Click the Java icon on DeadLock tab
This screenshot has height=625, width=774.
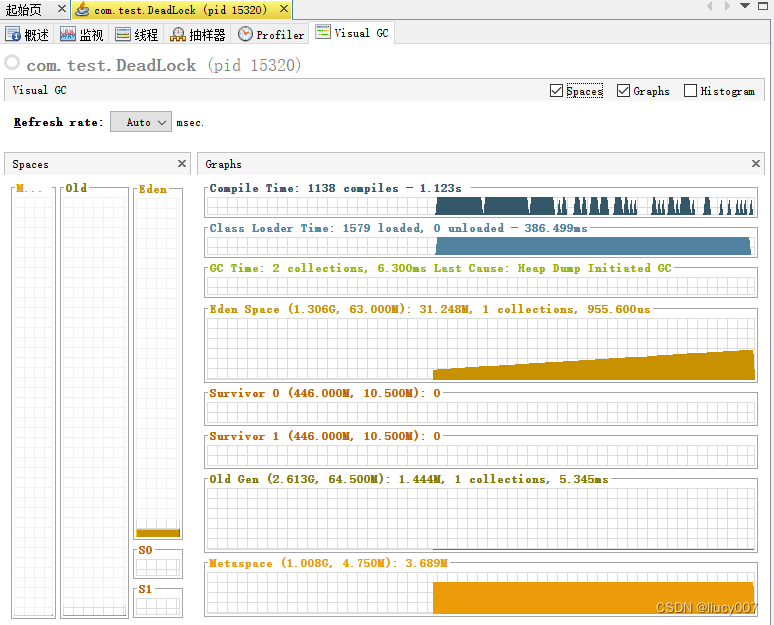pos(83,9)
